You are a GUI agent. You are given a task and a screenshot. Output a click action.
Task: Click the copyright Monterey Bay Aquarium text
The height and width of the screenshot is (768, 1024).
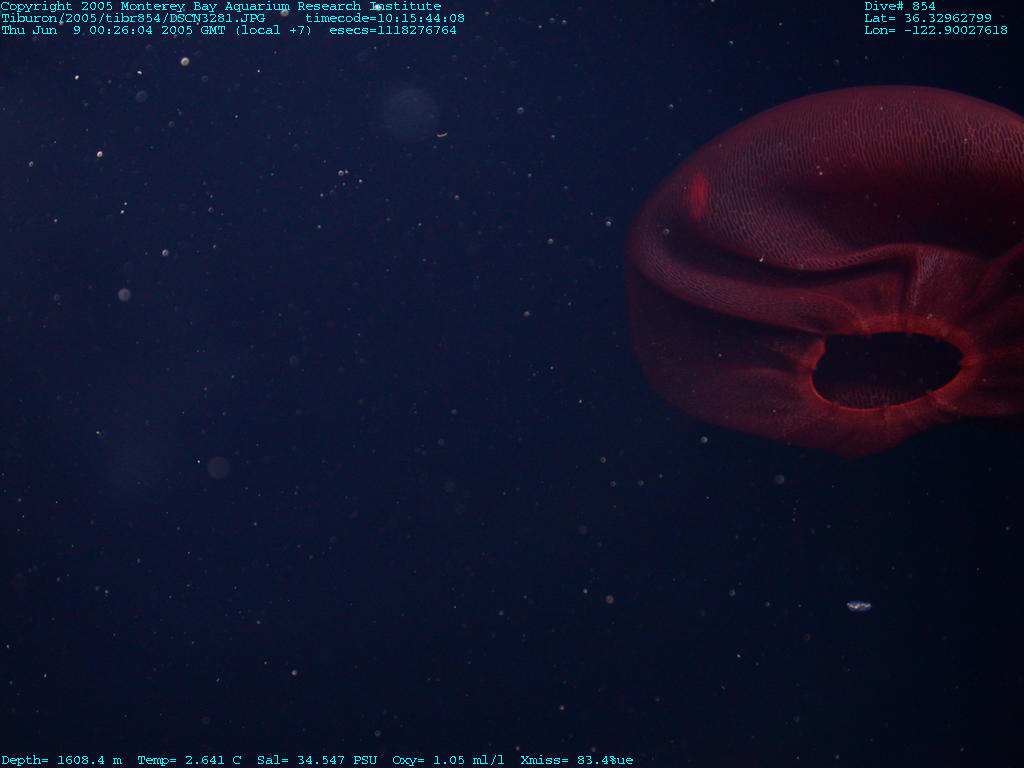(220, 6)
